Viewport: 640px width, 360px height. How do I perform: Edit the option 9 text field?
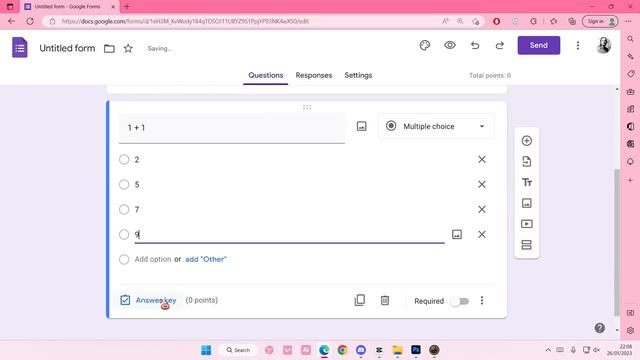pos(289,235)
